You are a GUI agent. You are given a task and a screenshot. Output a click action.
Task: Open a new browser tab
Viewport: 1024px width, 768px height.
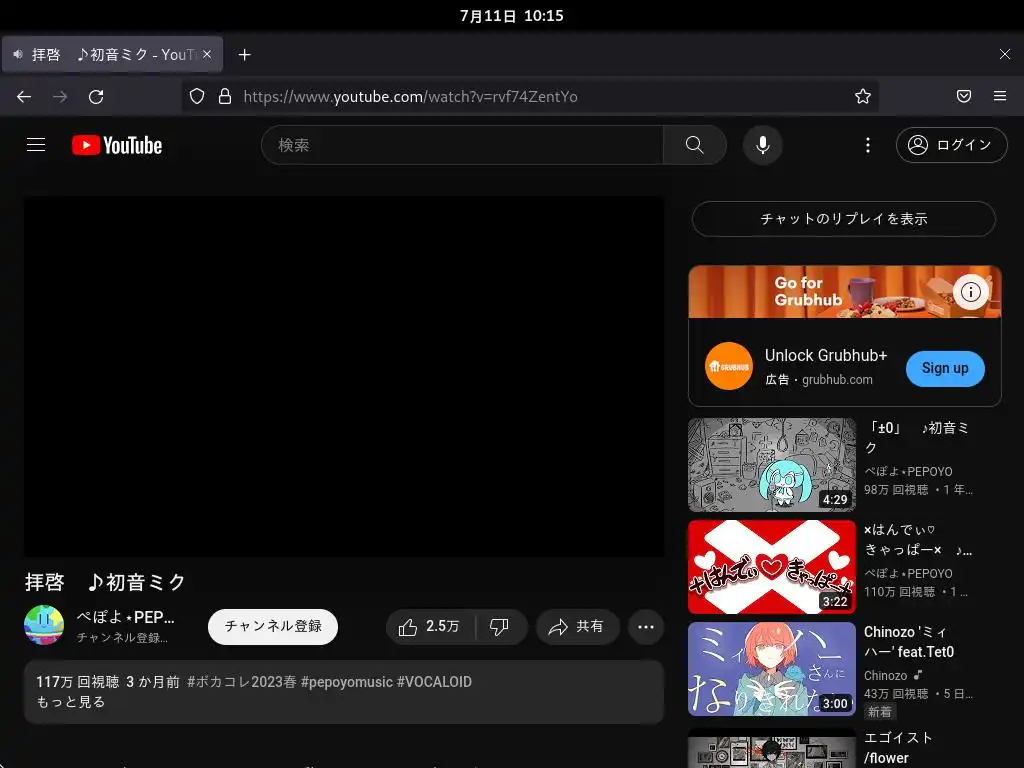pos(244,55)
